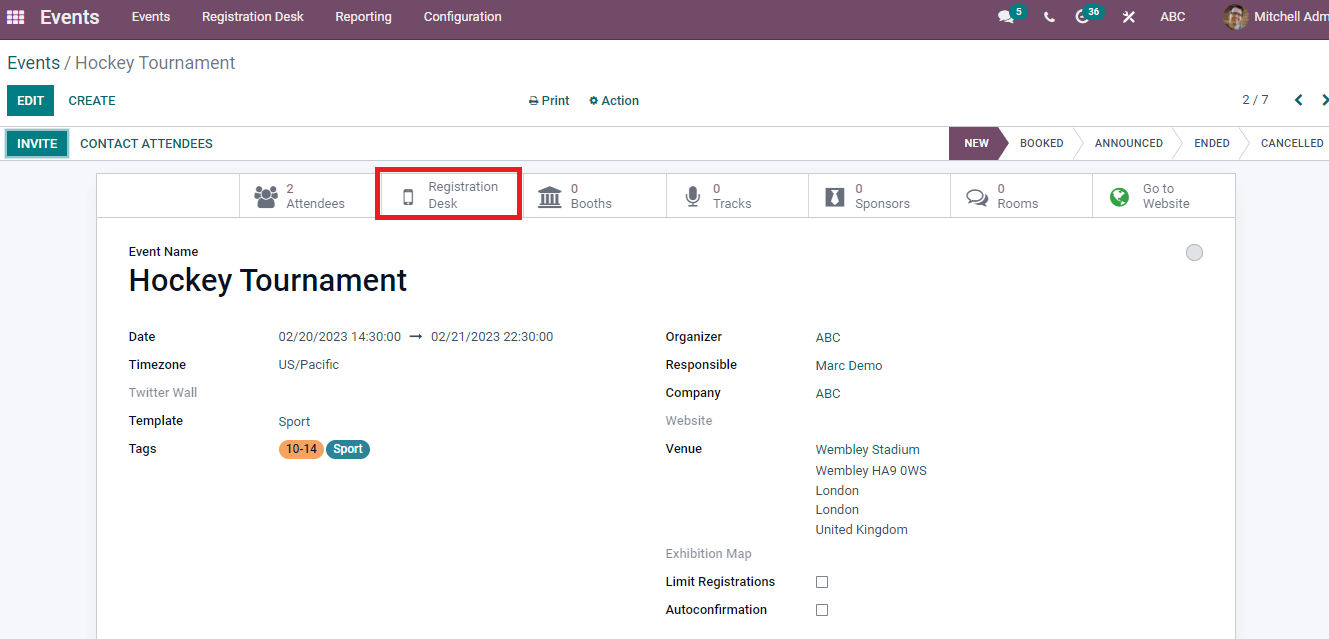Click the CONTACT ATTENDEES button
This screenshot has width=1329, height=639.
point(146,144)
